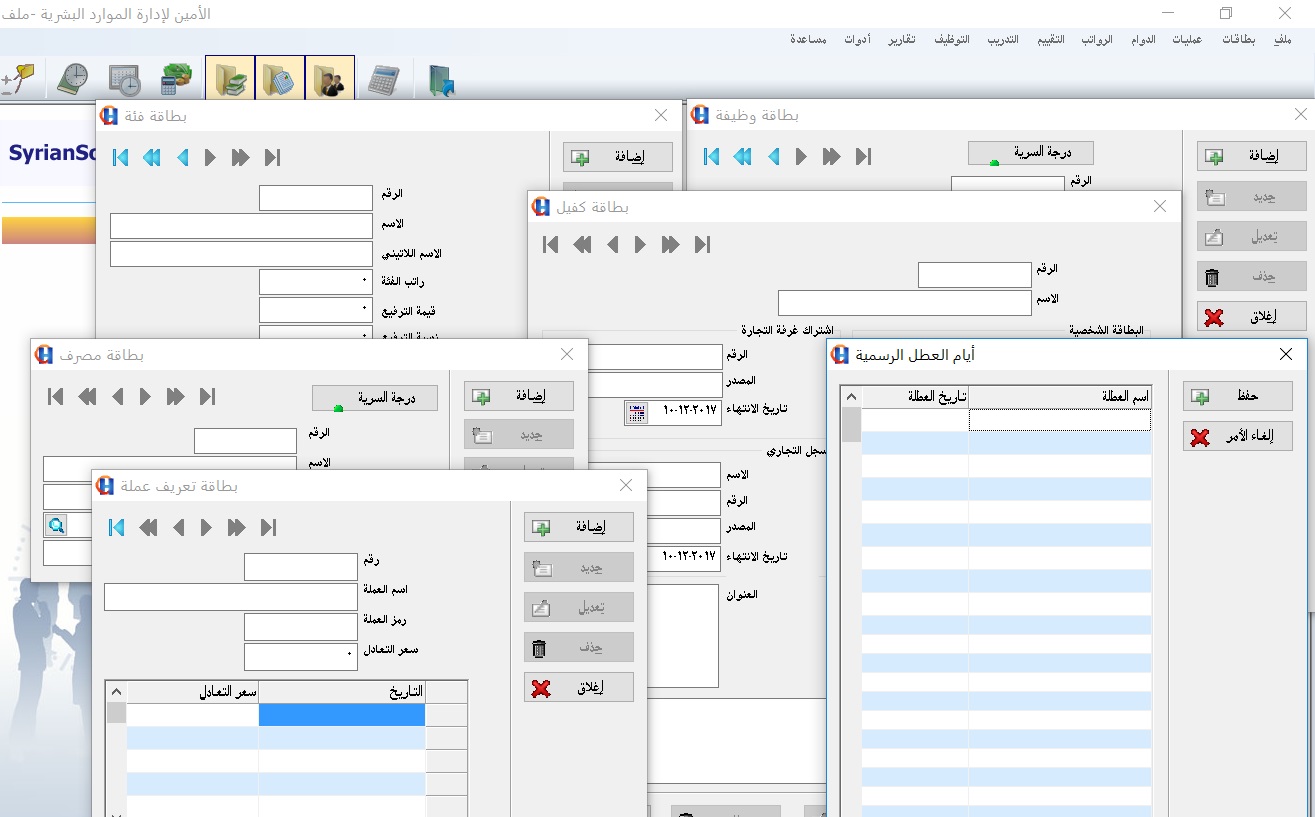This screenshot has height=817, width=1315.
Task: Click the اسم العملة input field
Action: coord(231,597)
